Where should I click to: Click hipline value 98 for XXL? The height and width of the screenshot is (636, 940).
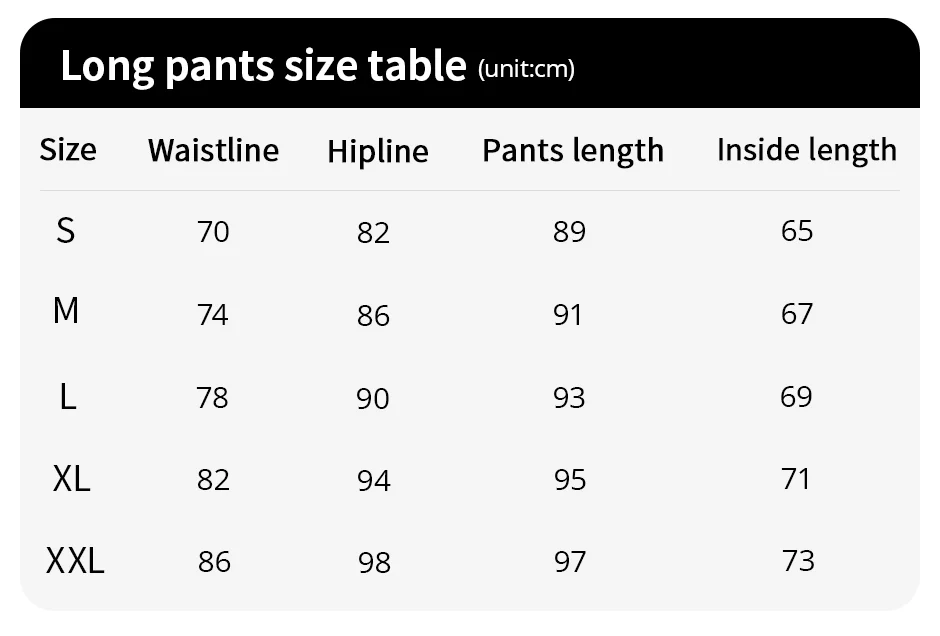[375, 562]
